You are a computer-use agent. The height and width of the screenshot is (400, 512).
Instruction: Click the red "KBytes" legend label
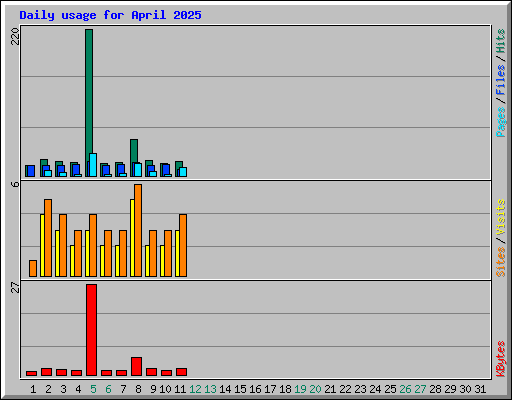tap(500, 359)
